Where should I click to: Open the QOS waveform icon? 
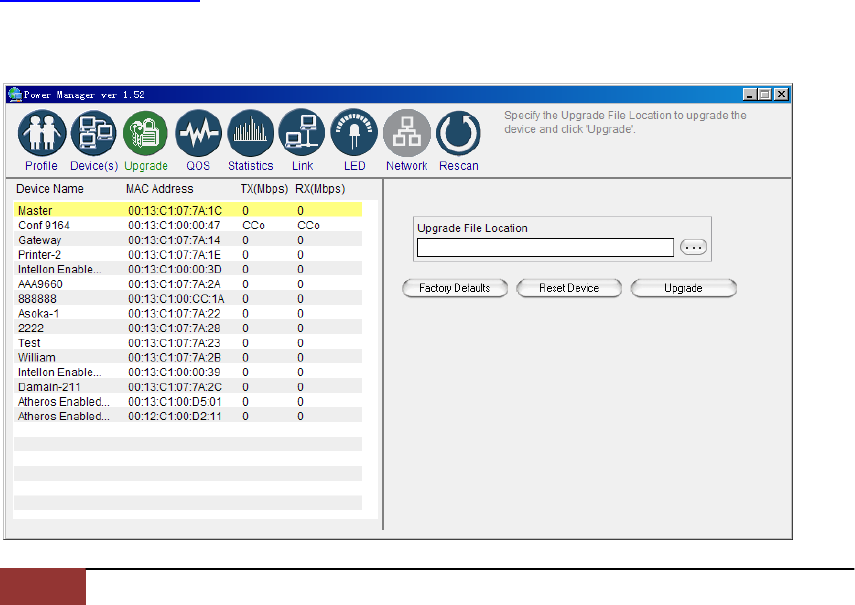point(198,133)
